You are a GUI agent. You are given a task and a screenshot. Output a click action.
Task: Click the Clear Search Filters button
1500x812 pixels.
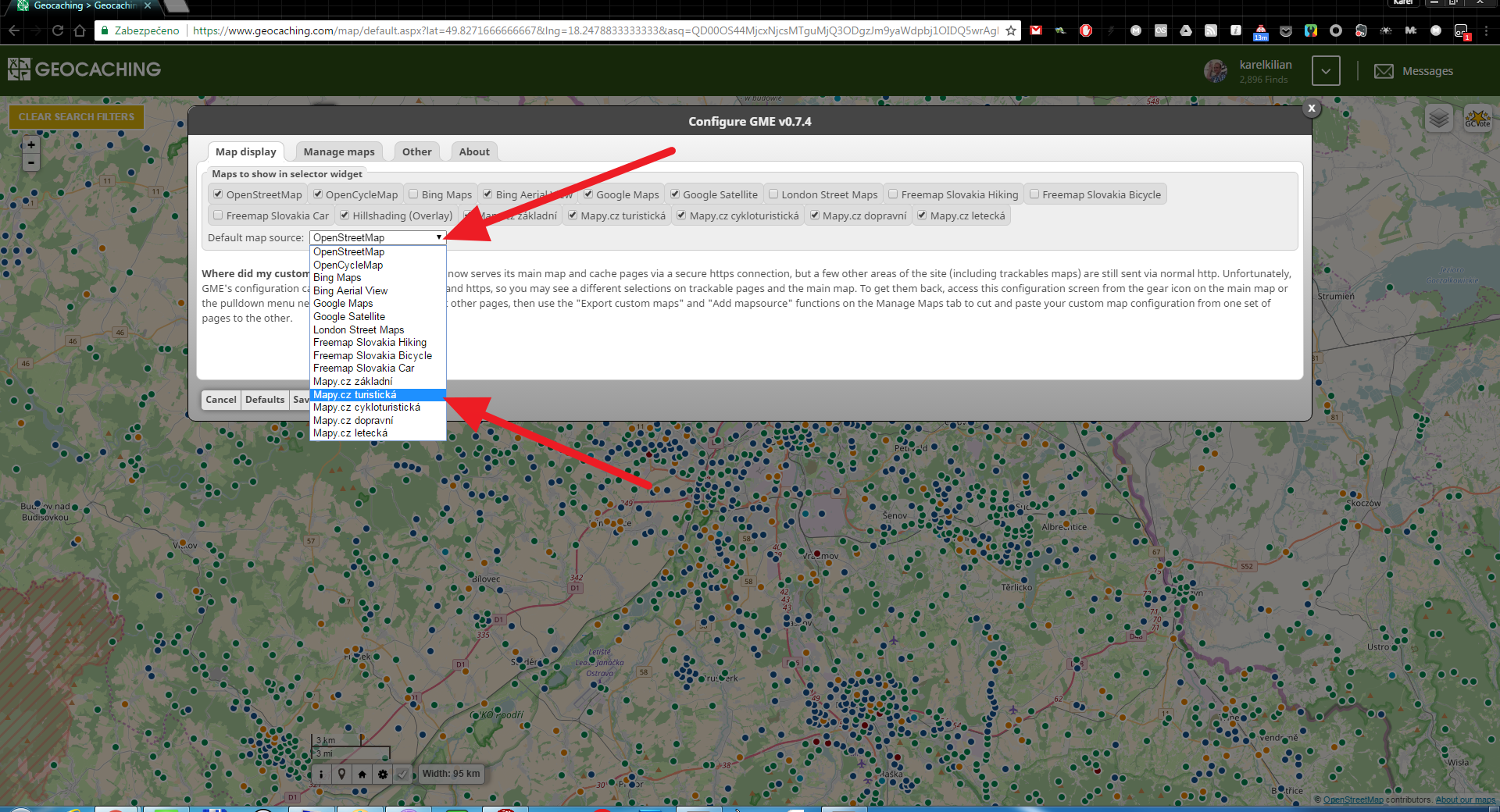[x=77, y=117]
